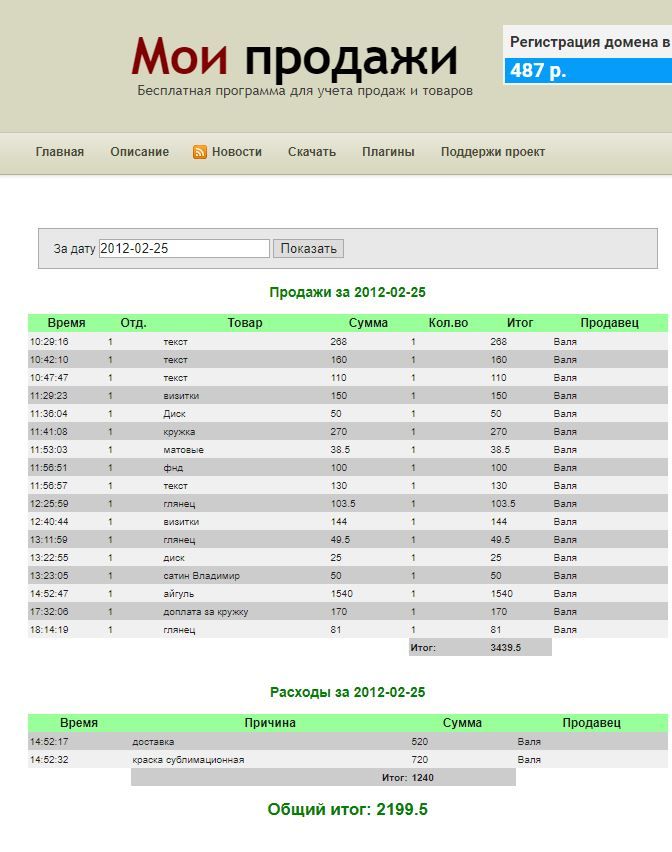Click the site tagline Бесплатная программа

tap(305, 91)
